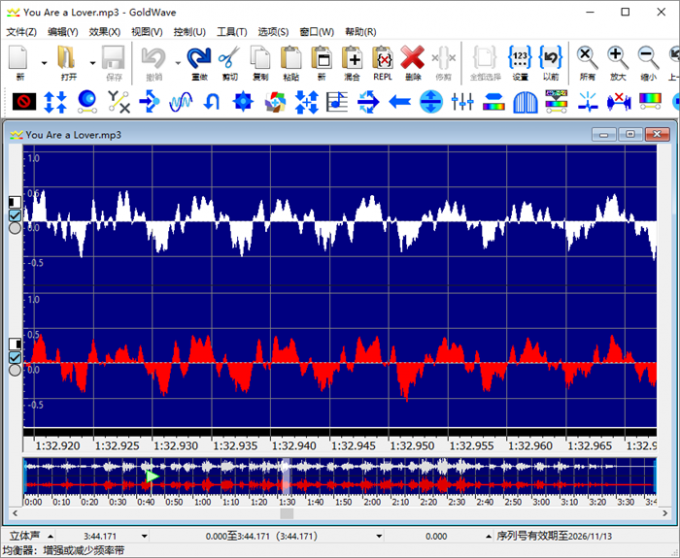The height and width of the screenshot is (558, 680).
Task: Expand the undo history dropdown arrow
Action: coord(178,63)
